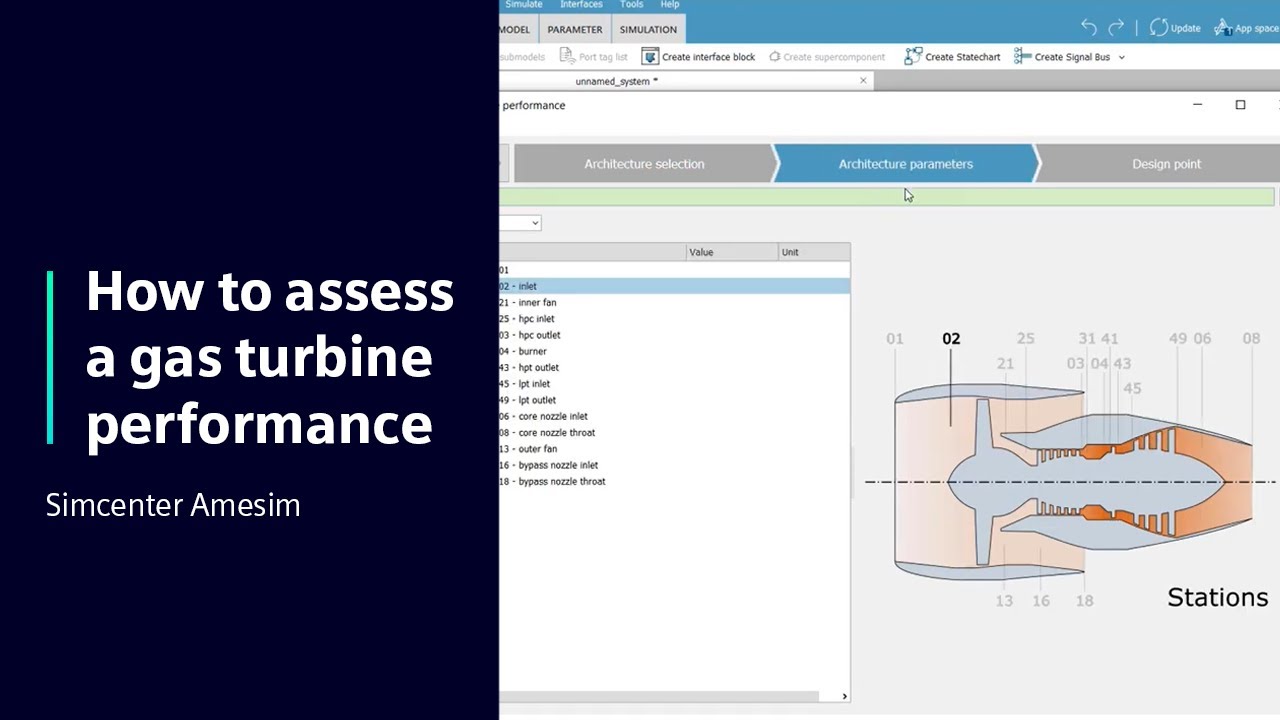The height and width of the screenshot is (720, 1280).
Task: Select the unnamed_system document tab
Action: pos(616,81)
